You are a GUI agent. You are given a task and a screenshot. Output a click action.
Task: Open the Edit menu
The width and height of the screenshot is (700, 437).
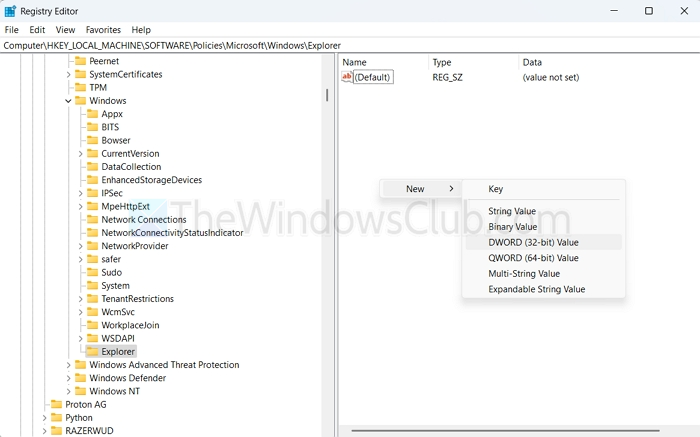coord(37,29)
